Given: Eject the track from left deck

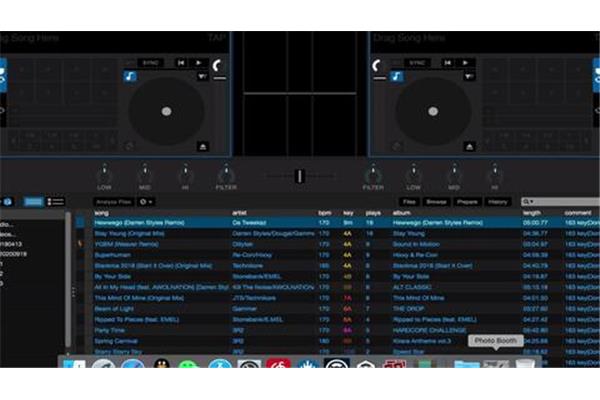Looking at the screenshot, I should click(x=202, y=147).
